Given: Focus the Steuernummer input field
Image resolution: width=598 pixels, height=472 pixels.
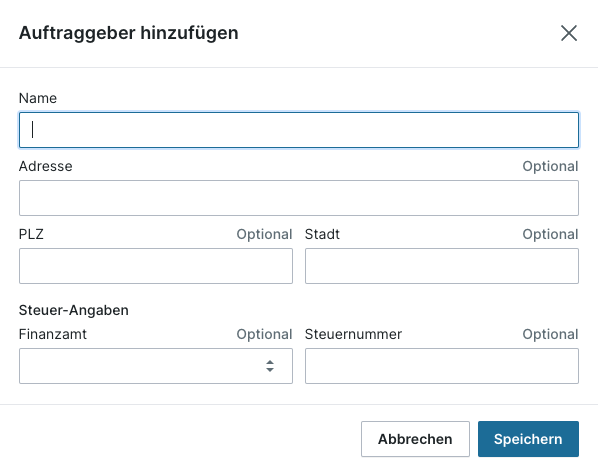Looking at the screenshot, I should click(x=442, y=366).
